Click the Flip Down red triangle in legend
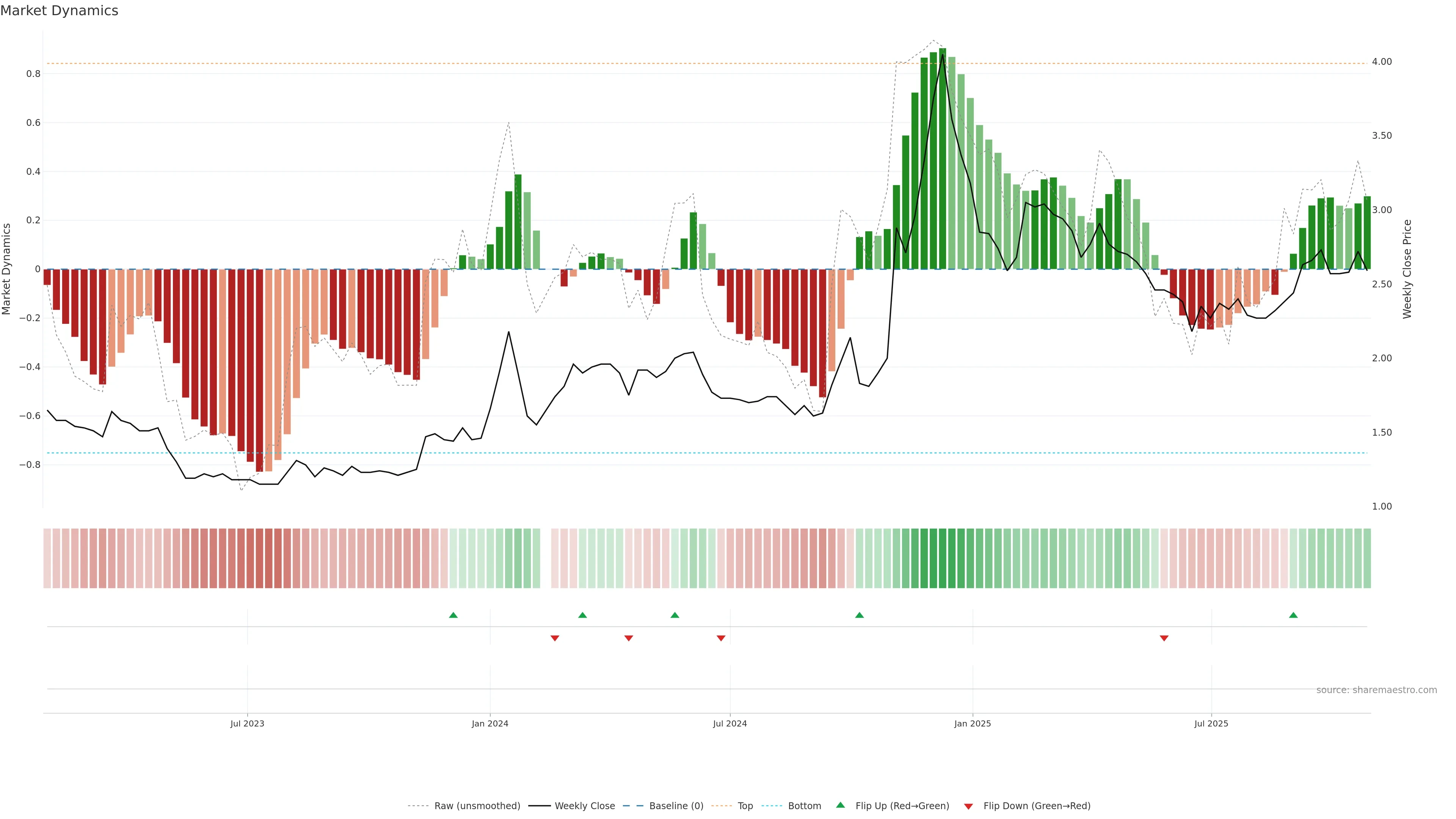Image resolution: width=1456 pixels, height=819 pixels. point(969,806)
